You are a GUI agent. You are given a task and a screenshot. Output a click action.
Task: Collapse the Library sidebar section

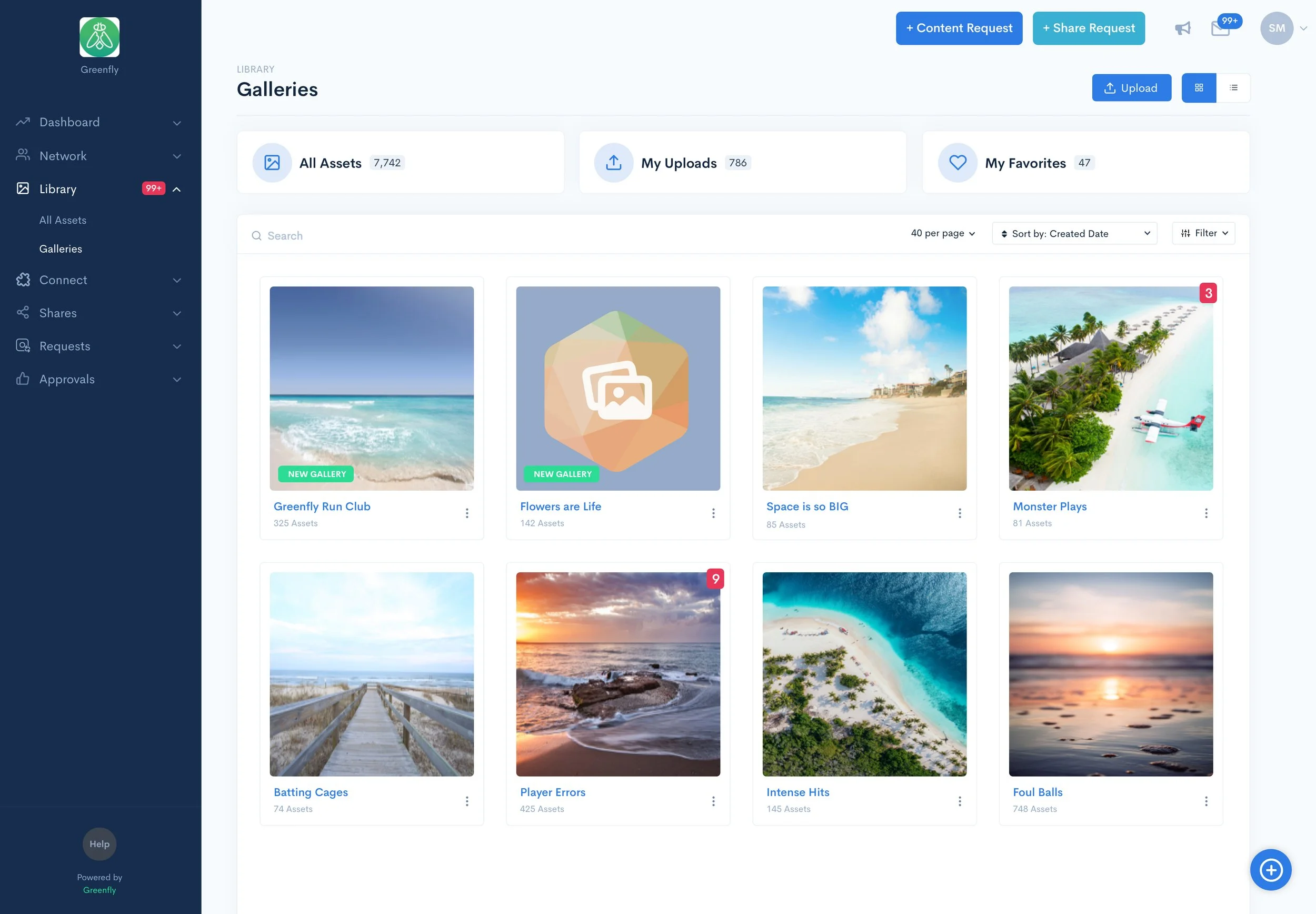coord(176,189)
